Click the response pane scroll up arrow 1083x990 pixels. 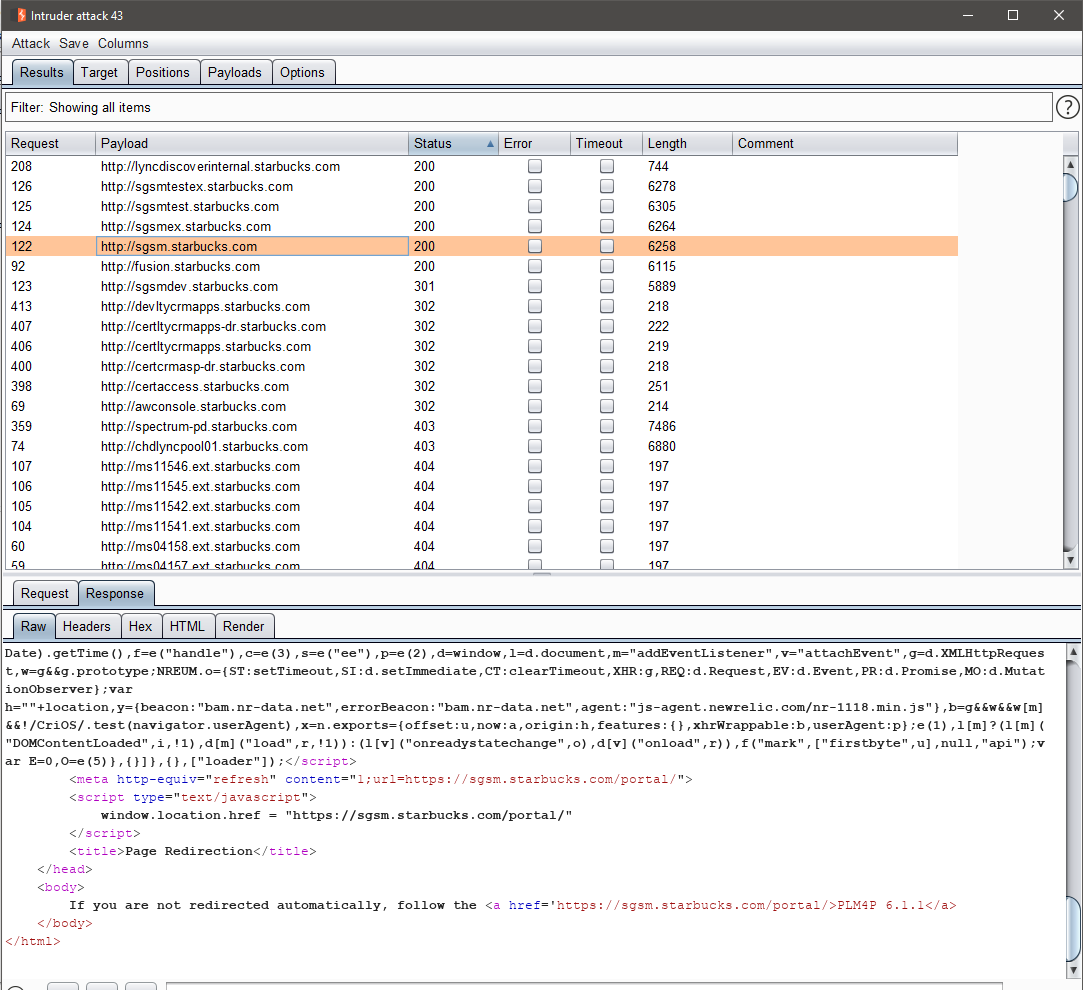tap(1073, 651)
